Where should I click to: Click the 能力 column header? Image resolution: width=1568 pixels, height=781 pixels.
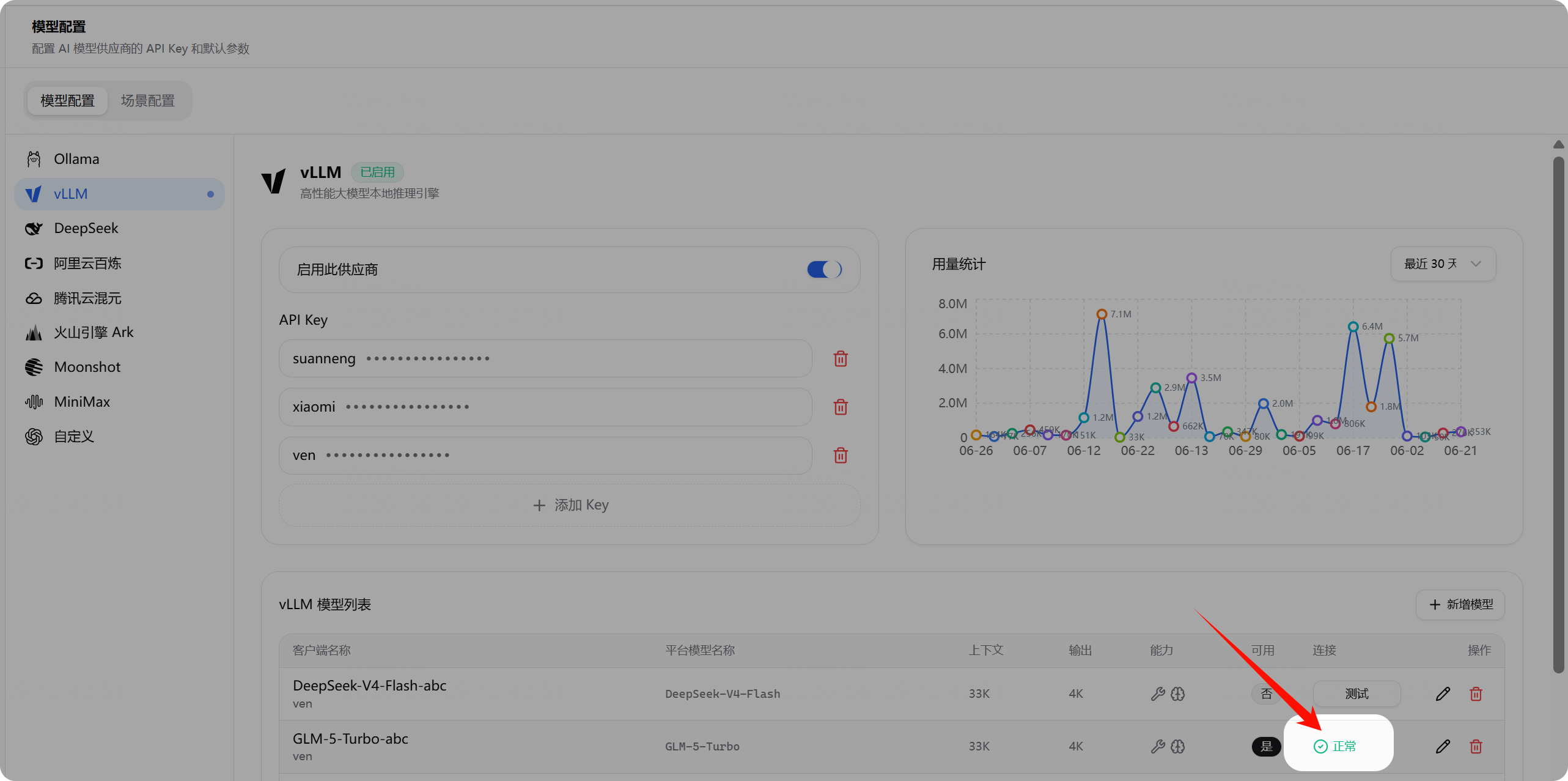pos(1161,650)
